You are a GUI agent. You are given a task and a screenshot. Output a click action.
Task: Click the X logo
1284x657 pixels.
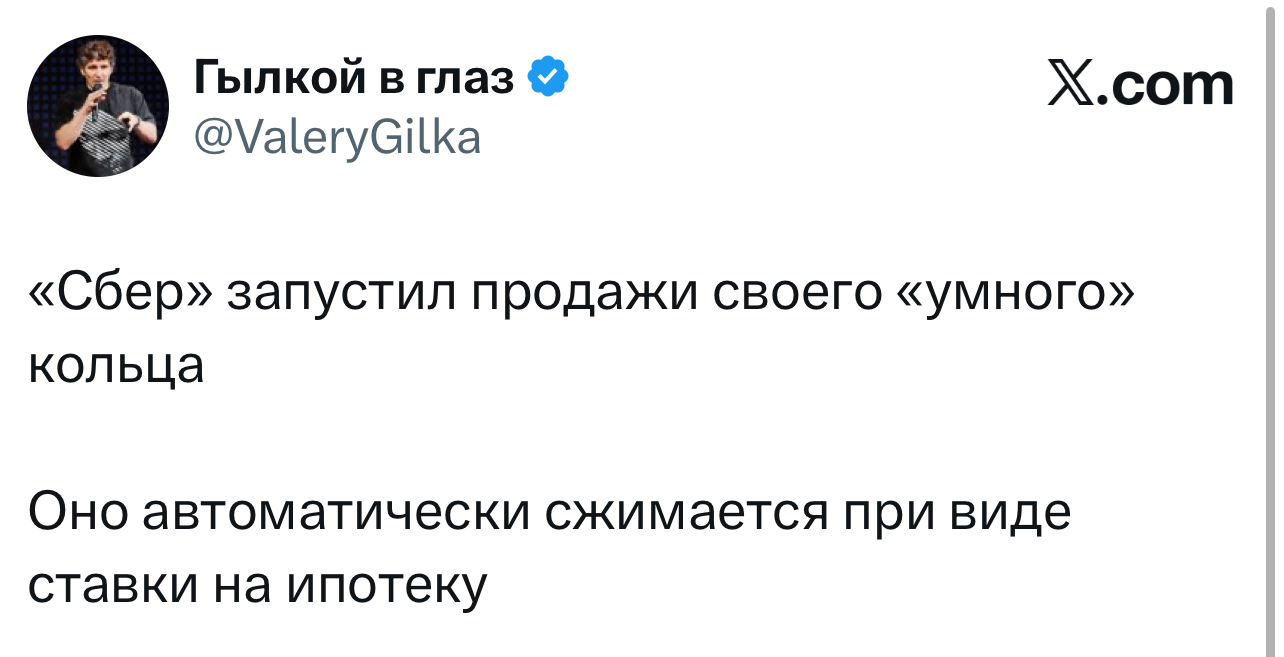tap(1073, 85)
